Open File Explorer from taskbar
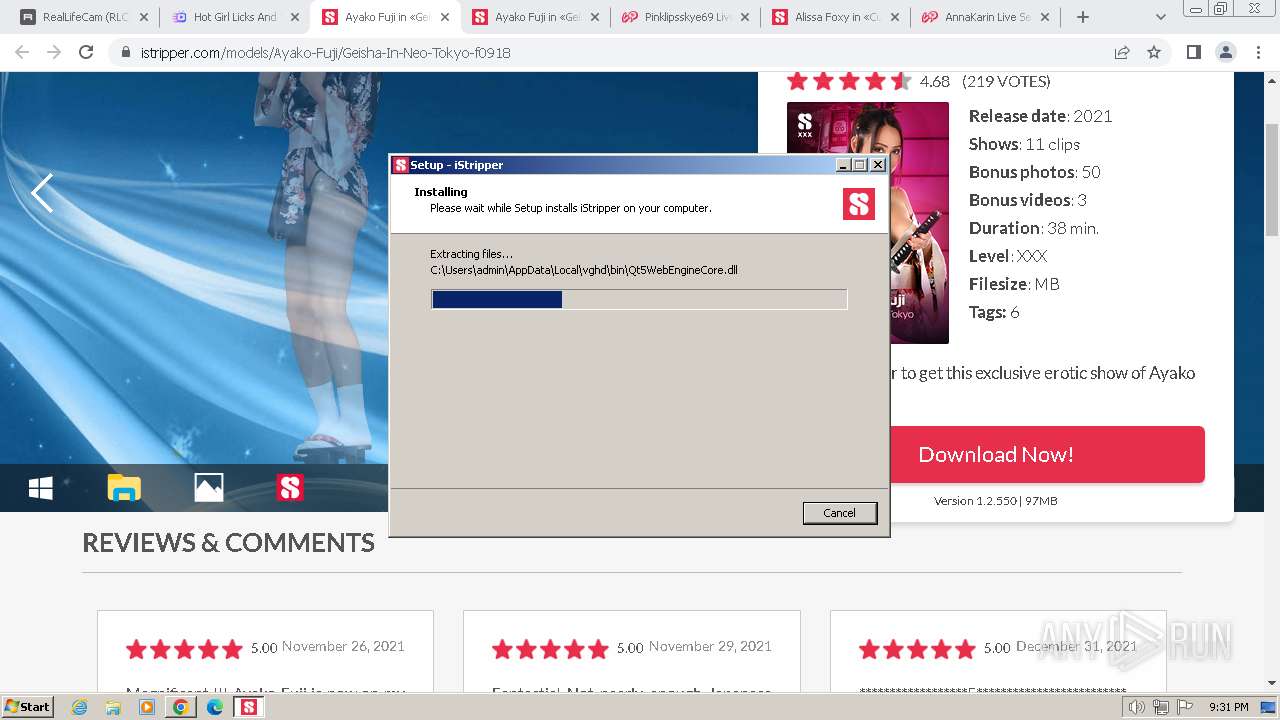 click(x=113, y=707)
